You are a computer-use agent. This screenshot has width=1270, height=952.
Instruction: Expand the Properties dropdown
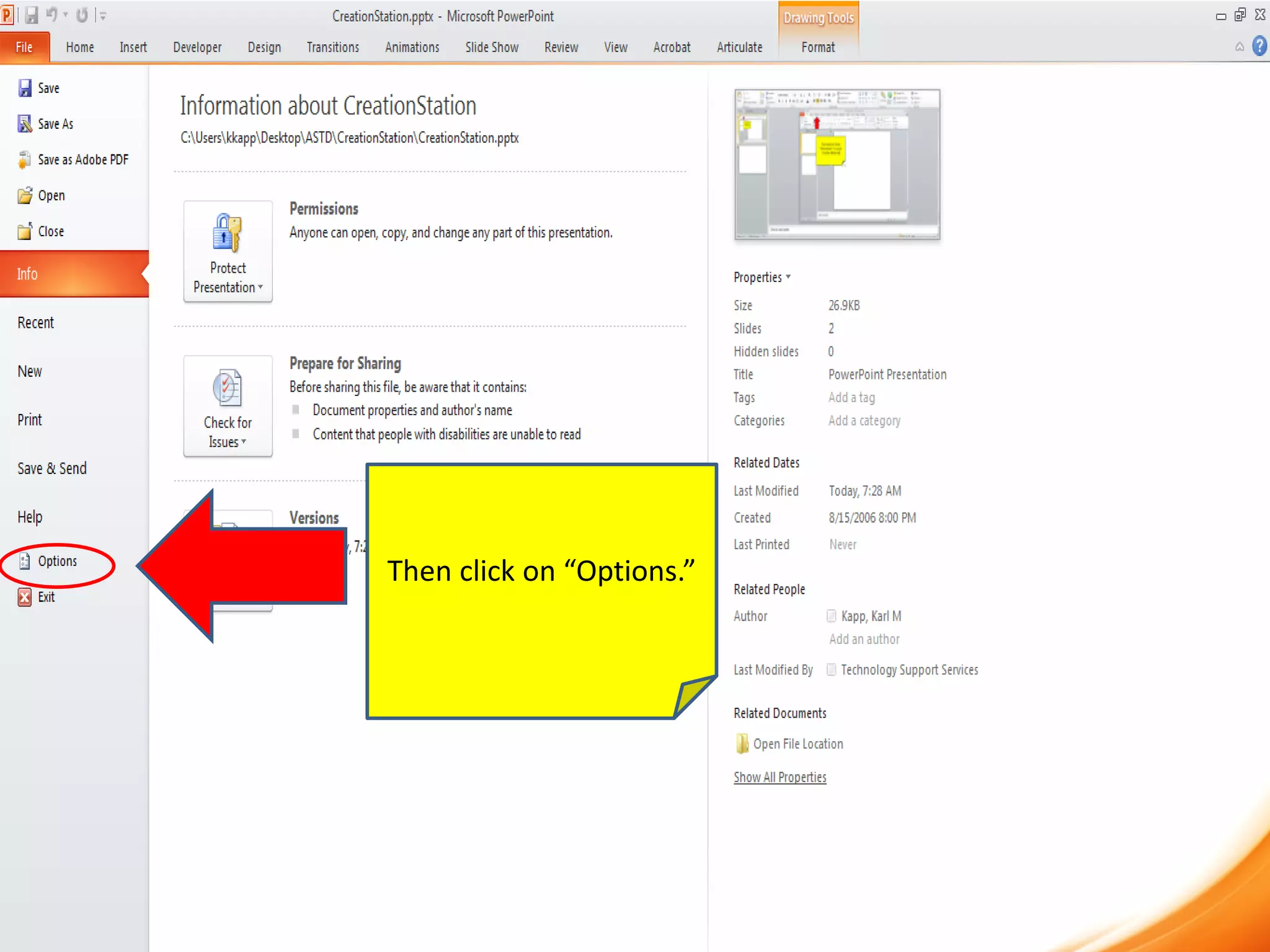[x=762, y=277]
